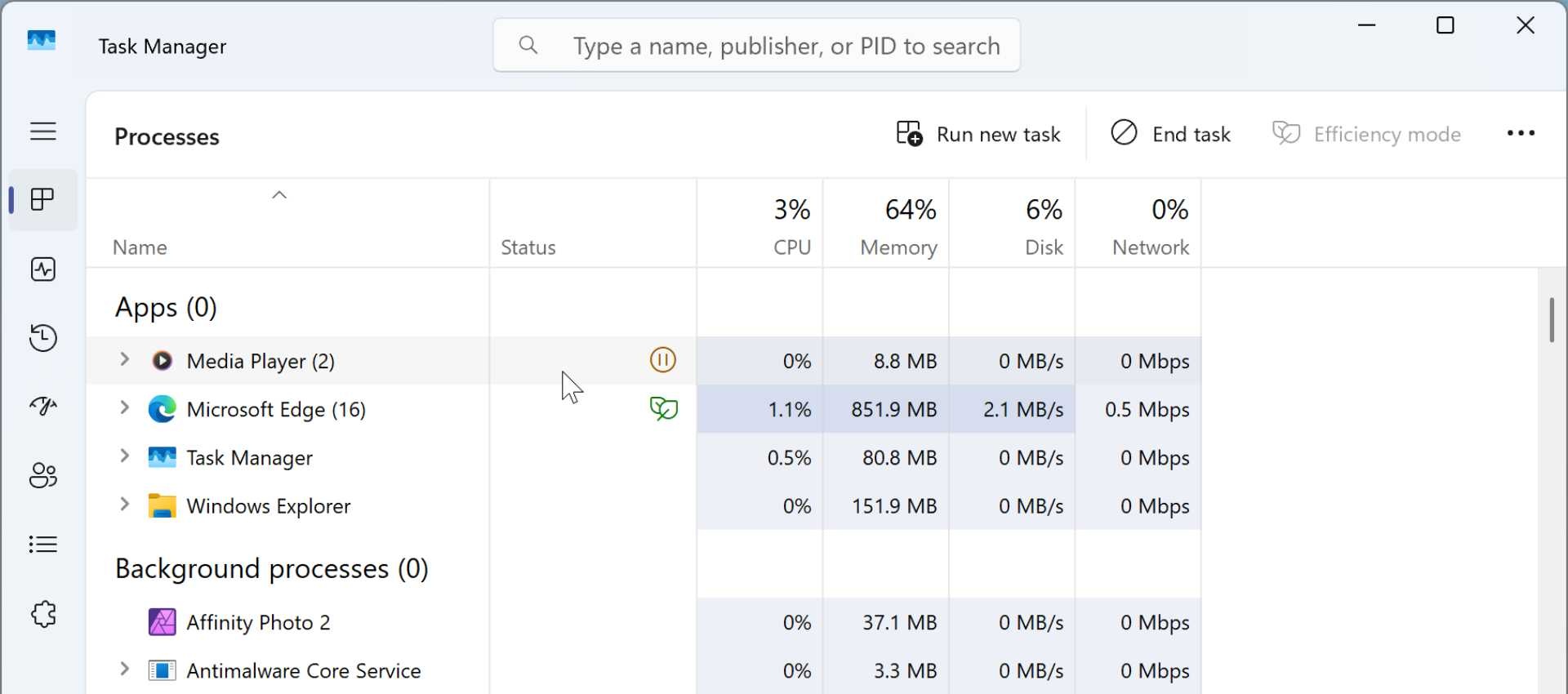Open Startup apps page in sidebar
The width and height of the screenshot is (1568, 694).
pyautogui.click(x=43, y=406)
